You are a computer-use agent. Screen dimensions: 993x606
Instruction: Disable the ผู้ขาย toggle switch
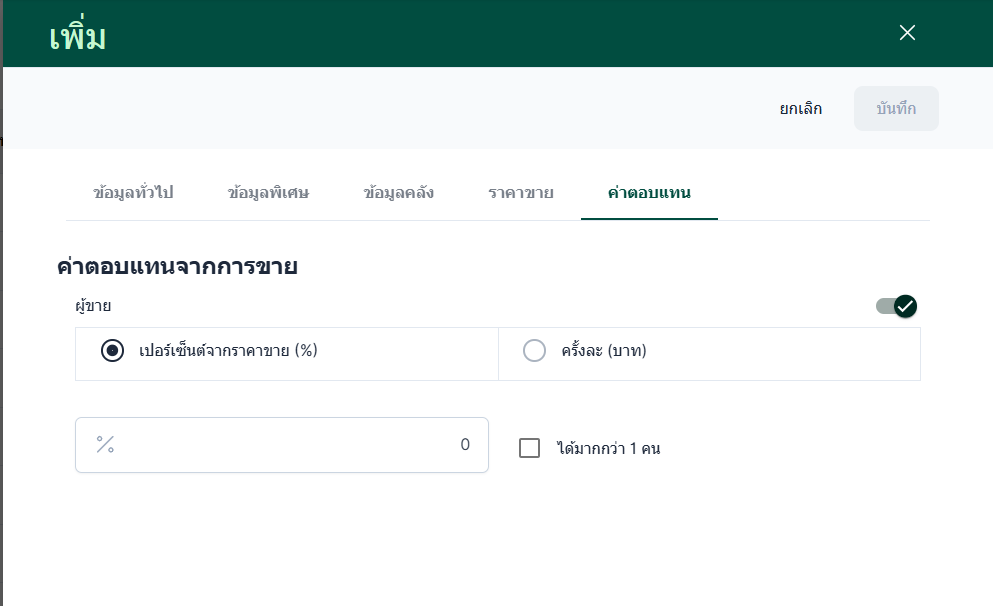[x=896, y=306]
